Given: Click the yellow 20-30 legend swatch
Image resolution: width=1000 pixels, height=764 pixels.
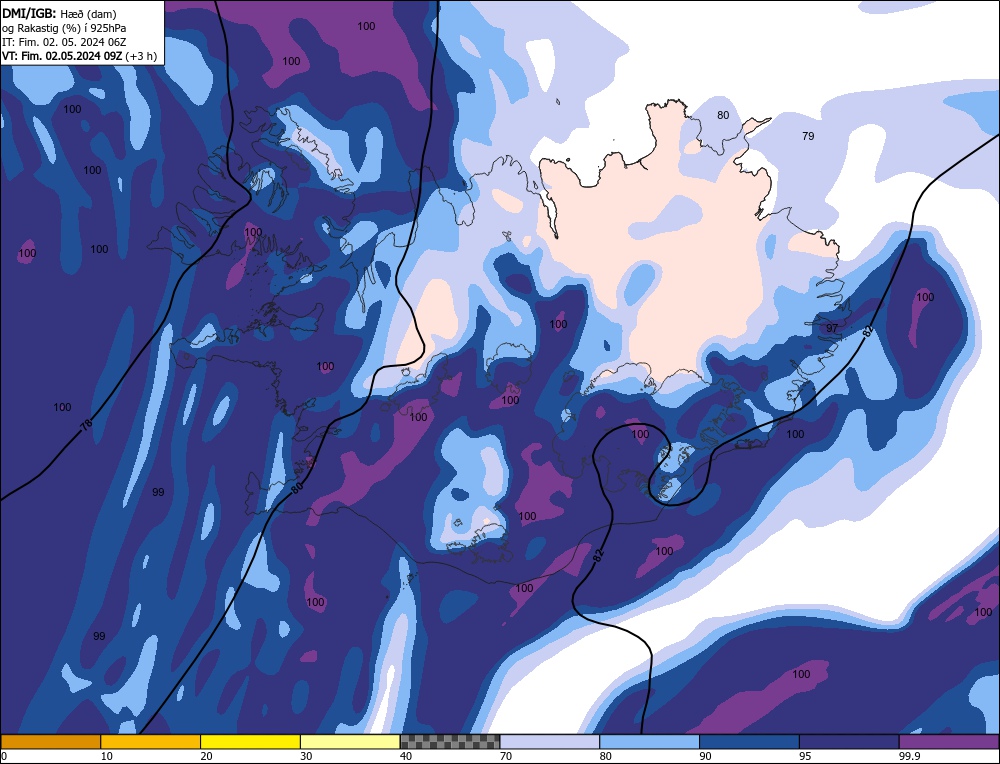Looking at the screenshot, I should tap(250, 742).
